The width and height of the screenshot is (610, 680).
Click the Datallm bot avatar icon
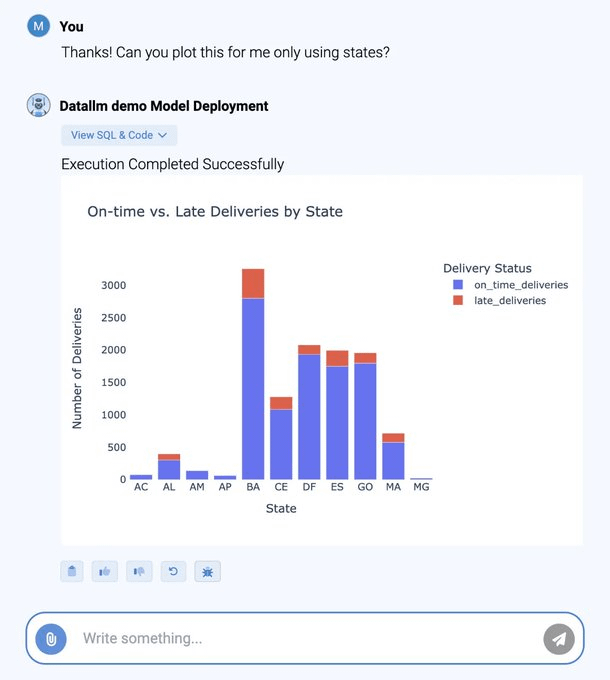coord(39,105)
